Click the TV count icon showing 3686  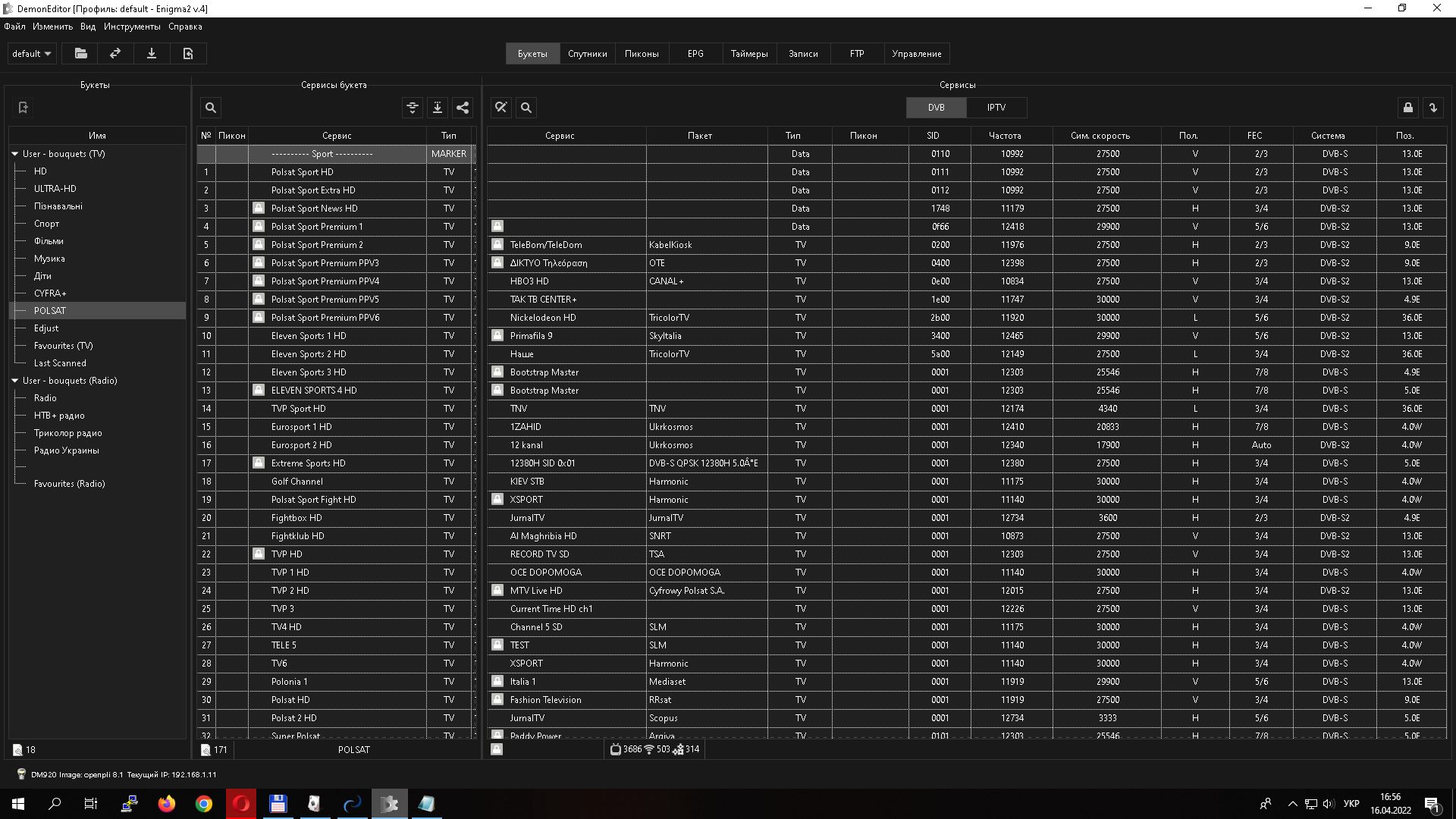point(616,749)
